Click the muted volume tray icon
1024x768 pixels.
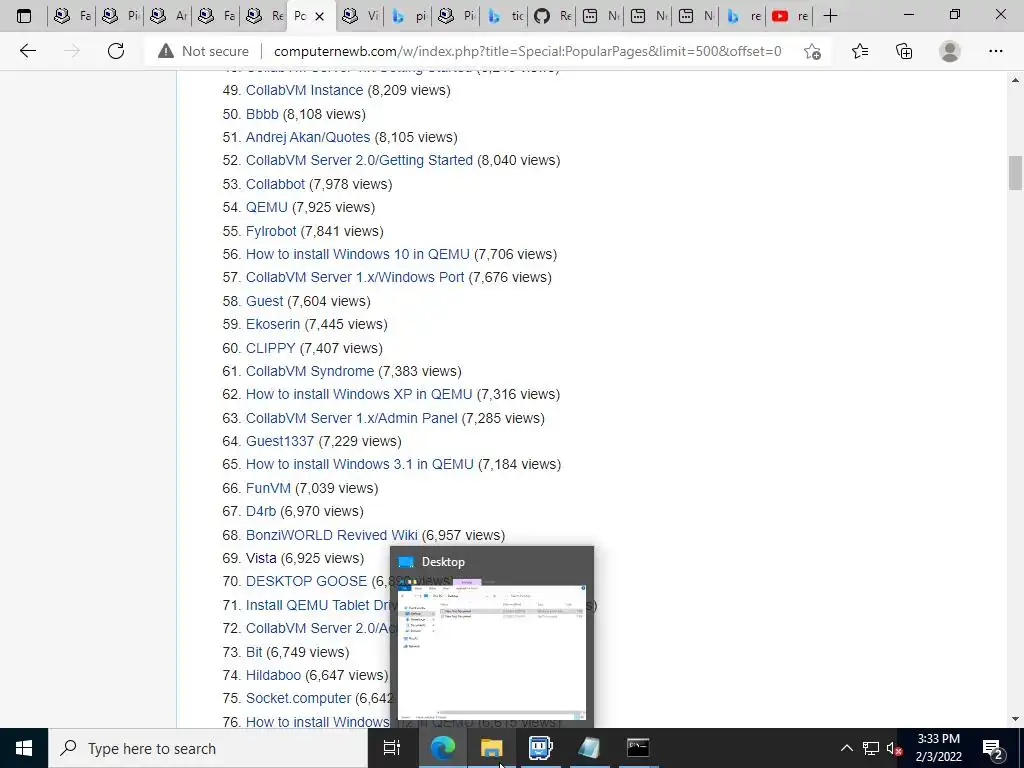pyautogui.click(x=894, y=748)
